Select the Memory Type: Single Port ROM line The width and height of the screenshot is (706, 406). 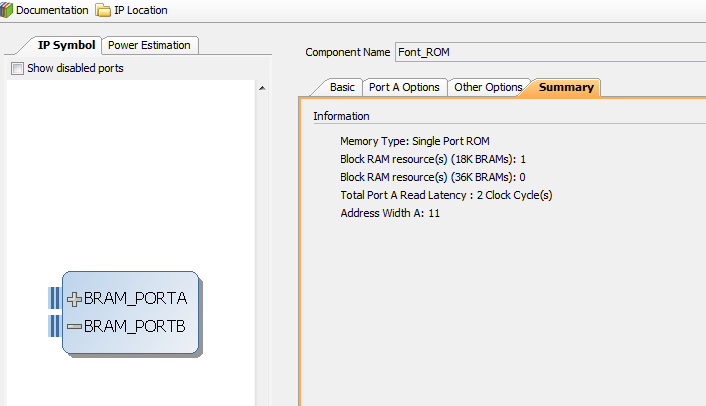(415, 141)
